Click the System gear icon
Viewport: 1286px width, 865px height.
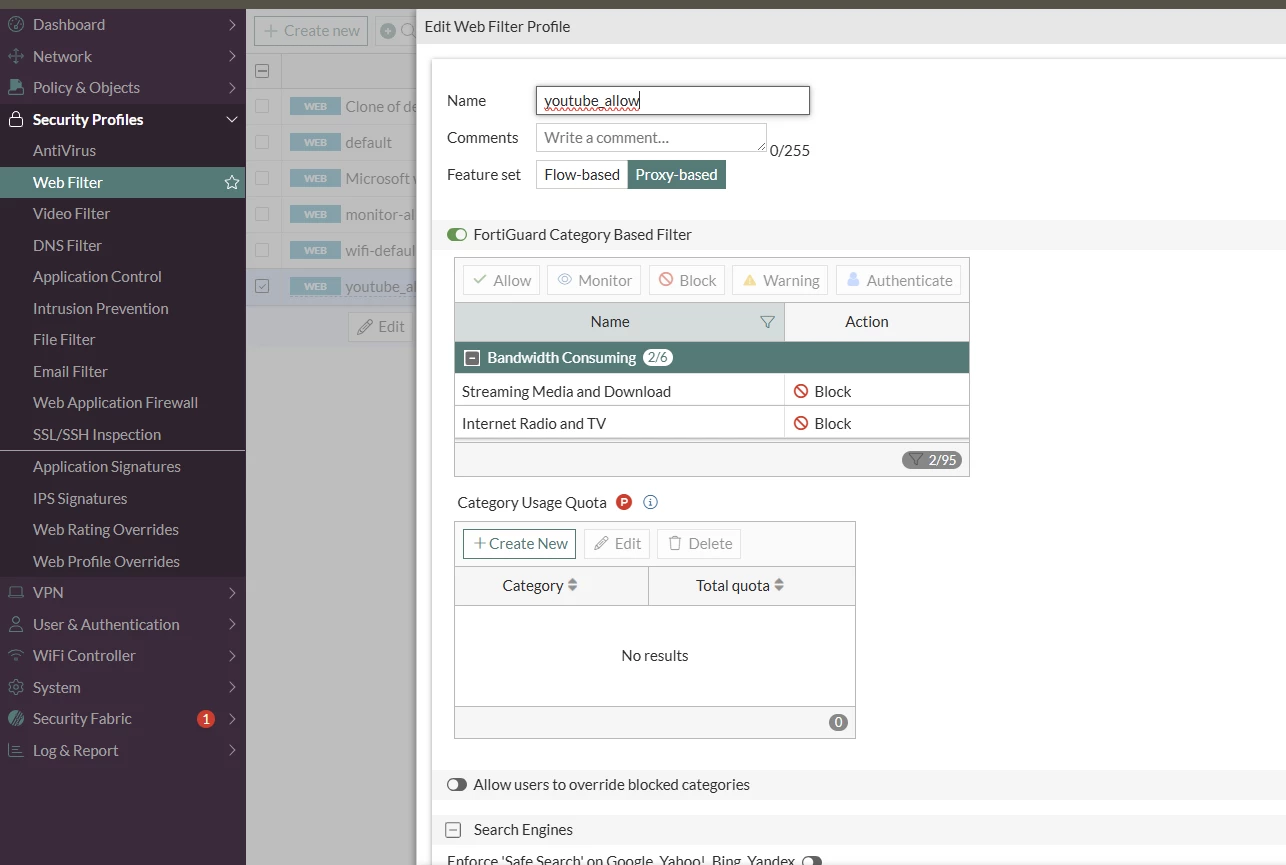[x=15, y=687]
